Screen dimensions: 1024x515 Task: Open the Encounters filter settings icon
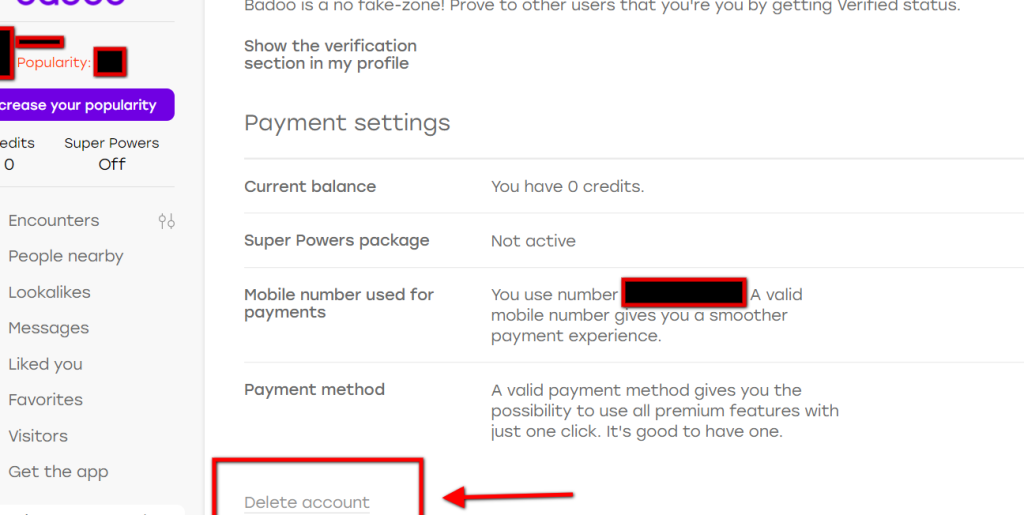[x=166, y=221]
